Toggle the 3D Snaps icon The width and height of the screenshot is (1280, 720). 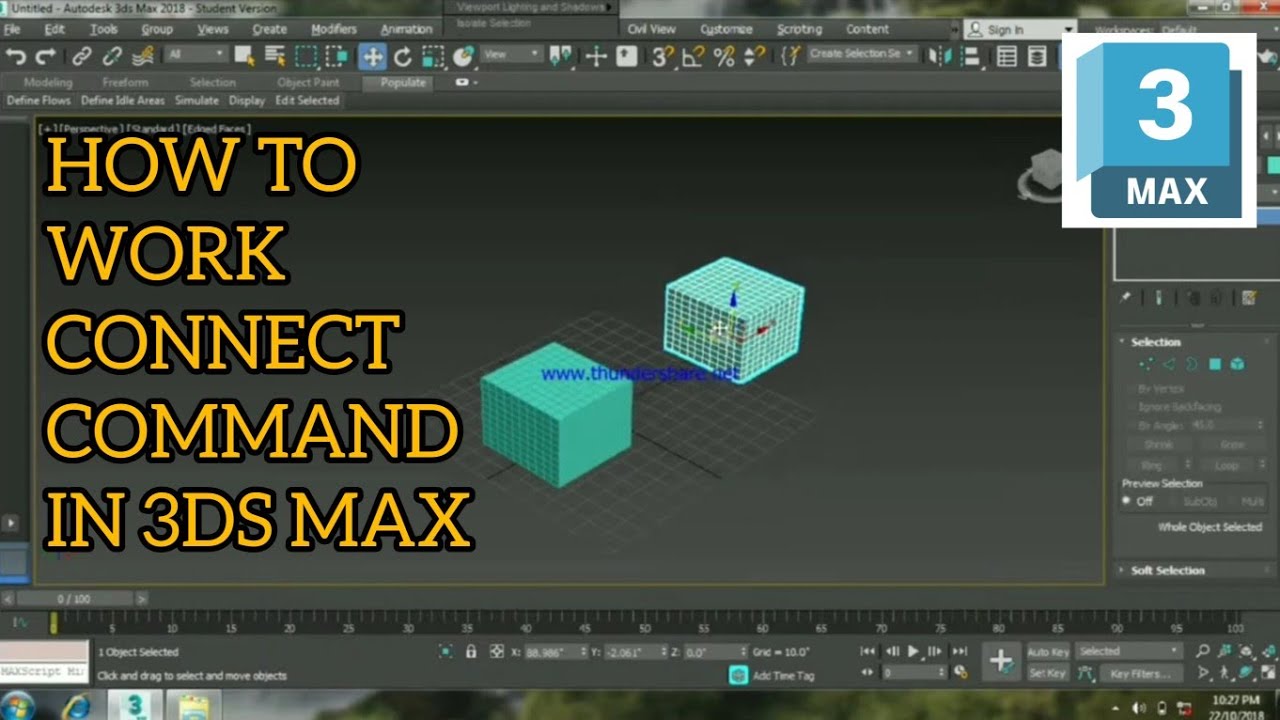coord(662,56)
